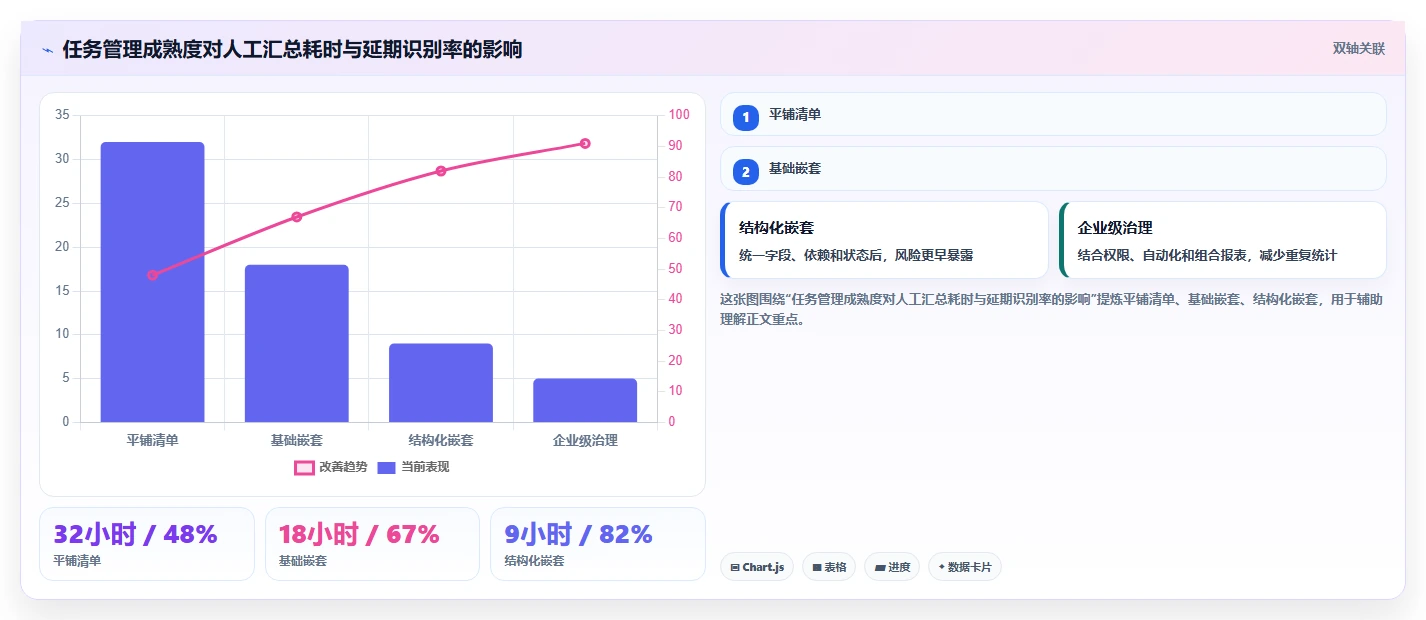Click the right axis value 100
1426x620 pixels.
[x=680, y=115]
